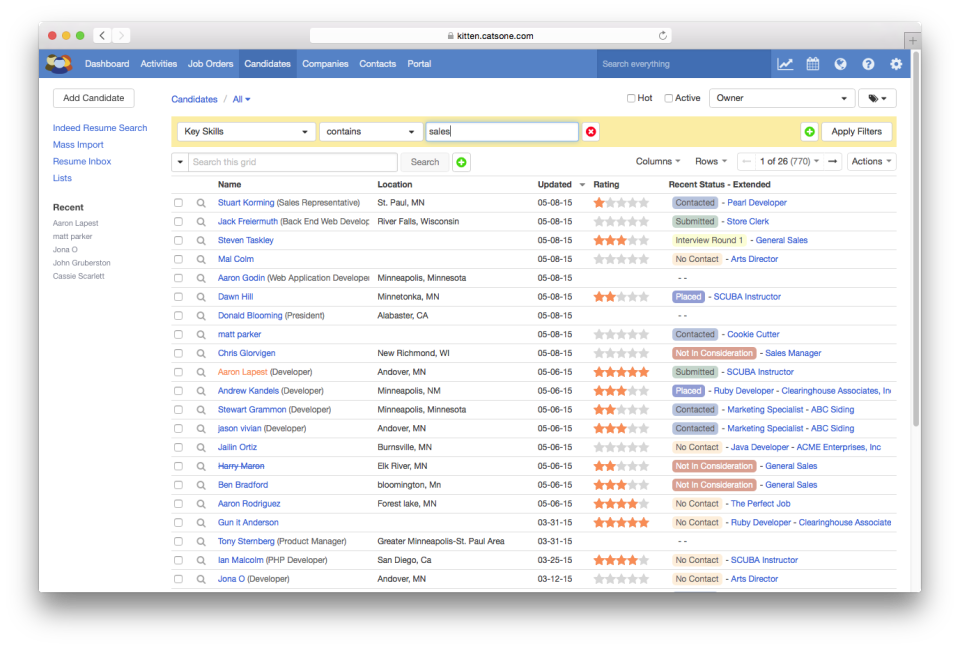Preview Stuart Korming with magnifier icon
The image size is (960, 648).
point(201,203)
